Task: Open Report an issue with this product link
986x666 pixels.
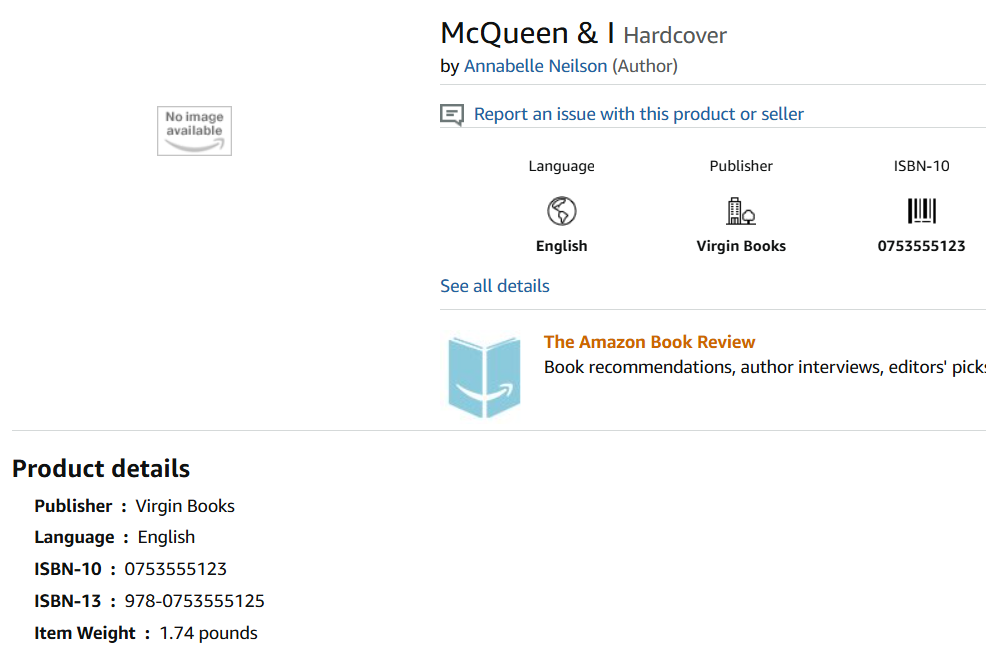Action: 638,114
